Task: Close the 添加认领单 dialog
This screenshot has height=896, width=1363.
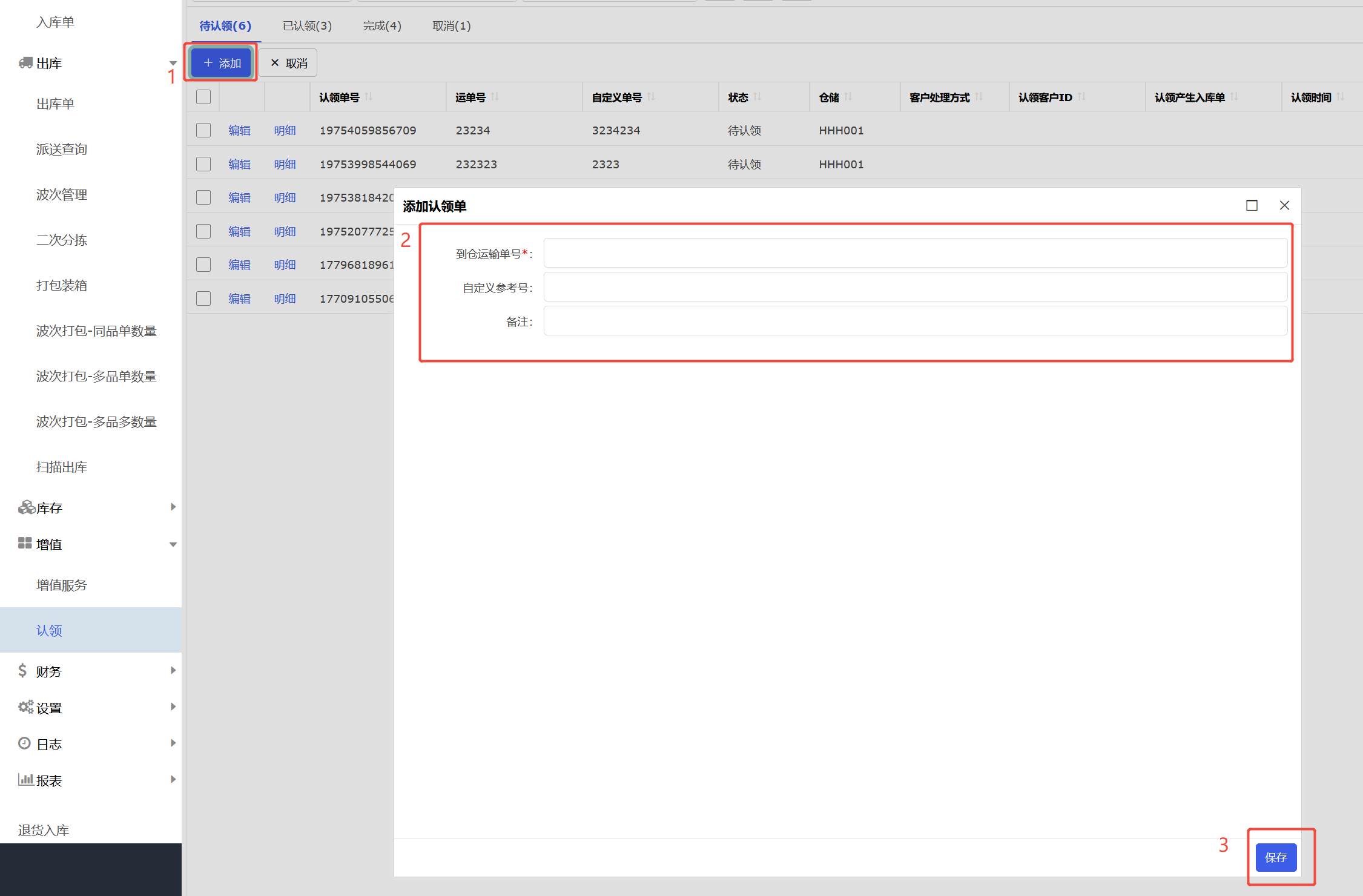Action: 1284,205
